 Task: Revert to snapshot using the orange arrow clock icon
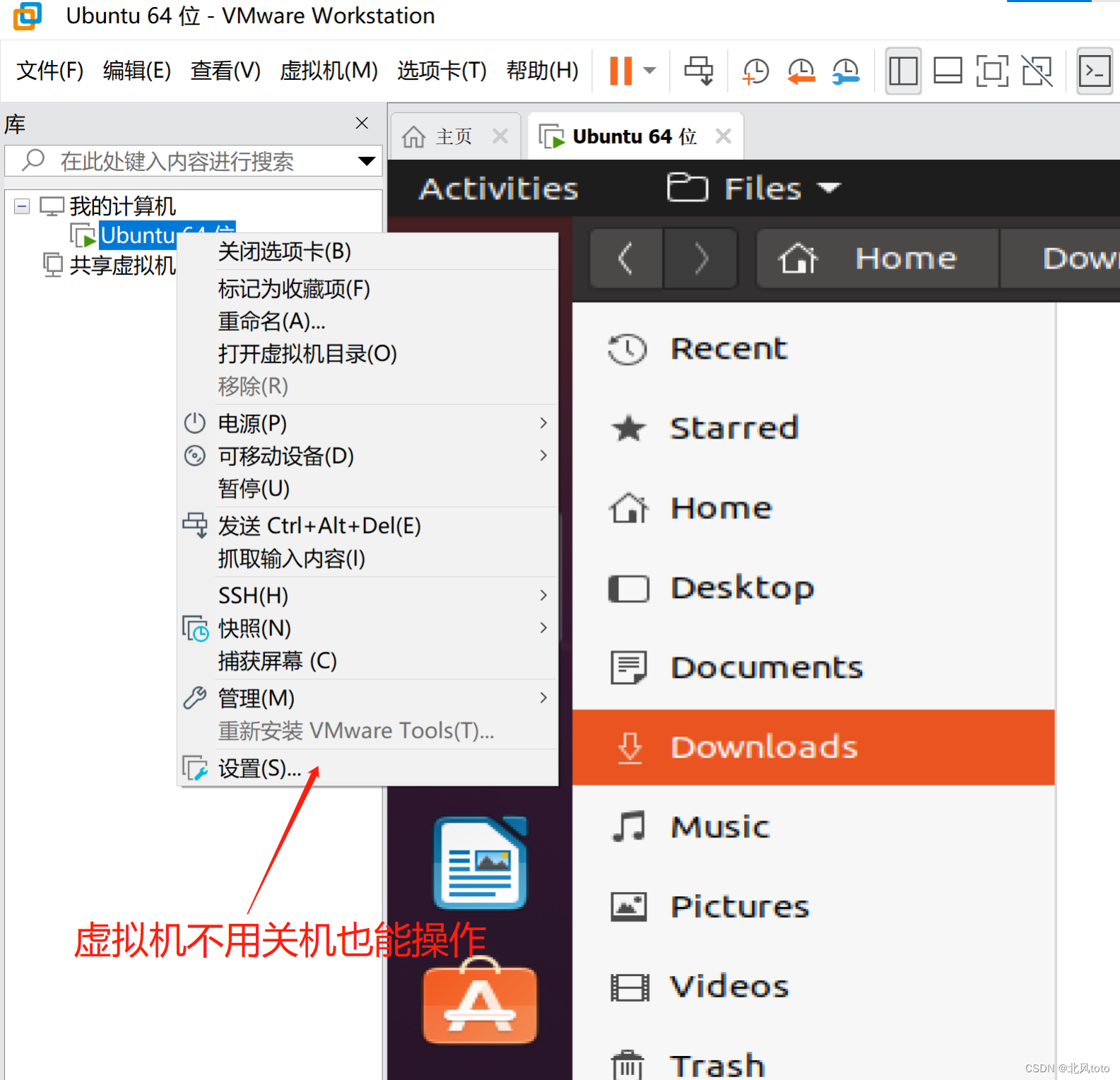click(801, 71)
